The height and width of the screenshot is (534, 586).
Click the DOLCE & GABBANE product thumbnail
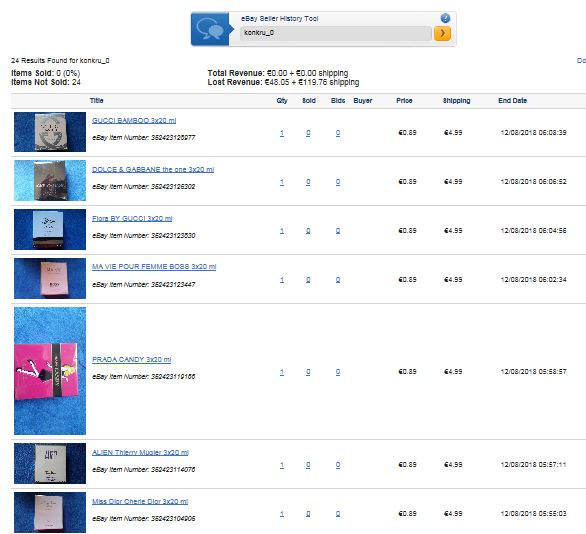coord(50,180)
